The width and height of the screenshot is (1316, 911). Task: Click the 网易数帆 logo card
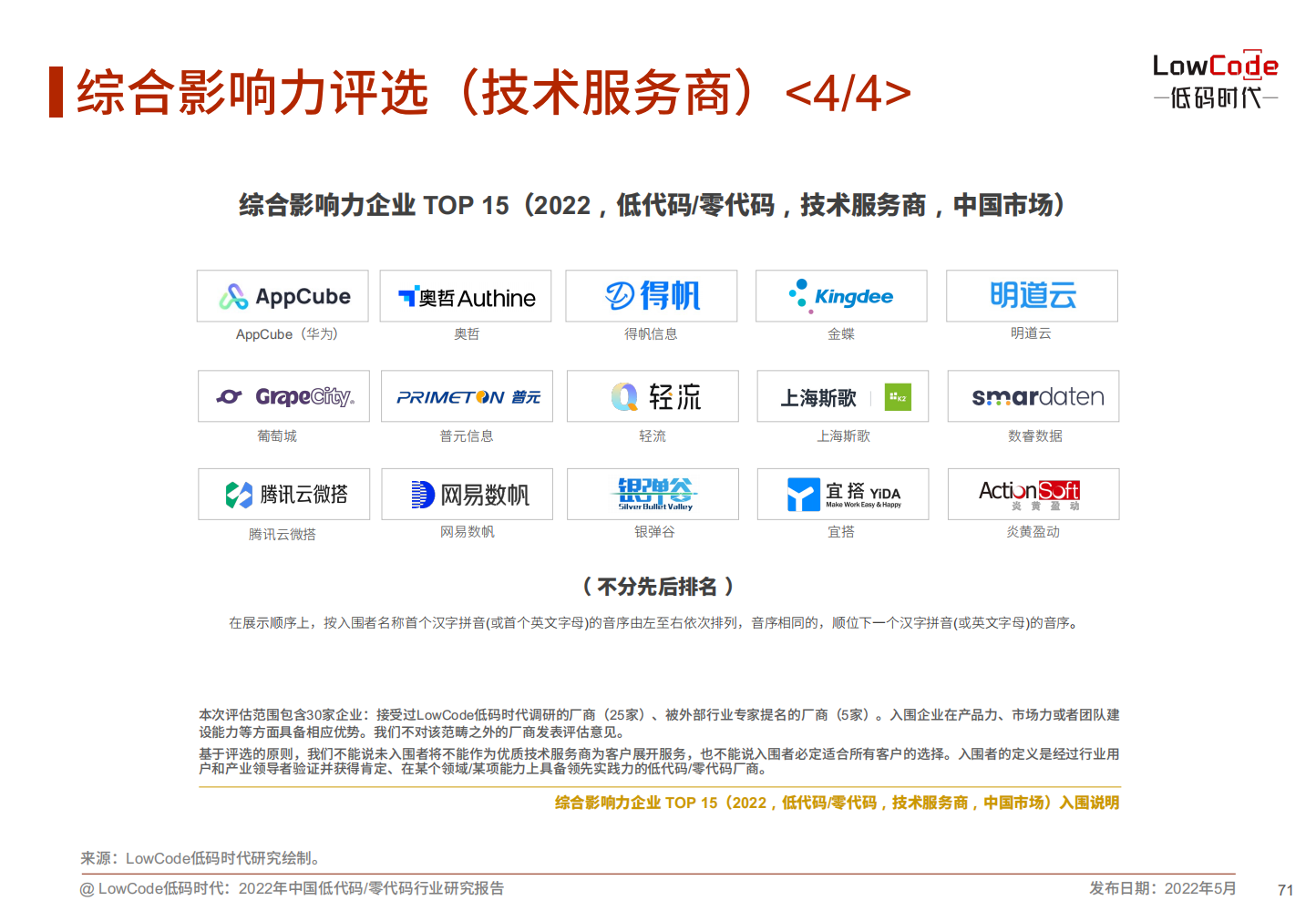[468, 495]
